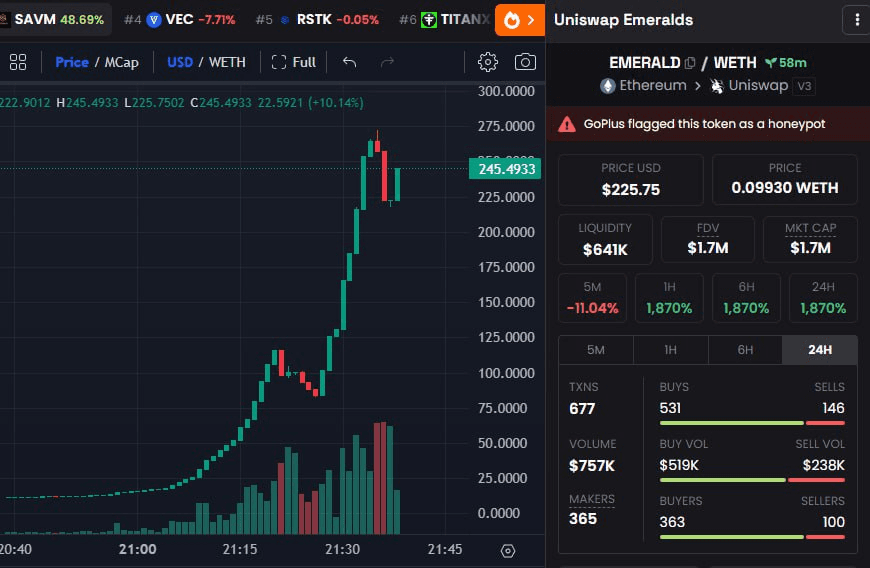Click the time-axis settings icon below the chart
Image resolution: width=870 pixels, height=568 pixels.
(508, 551)
